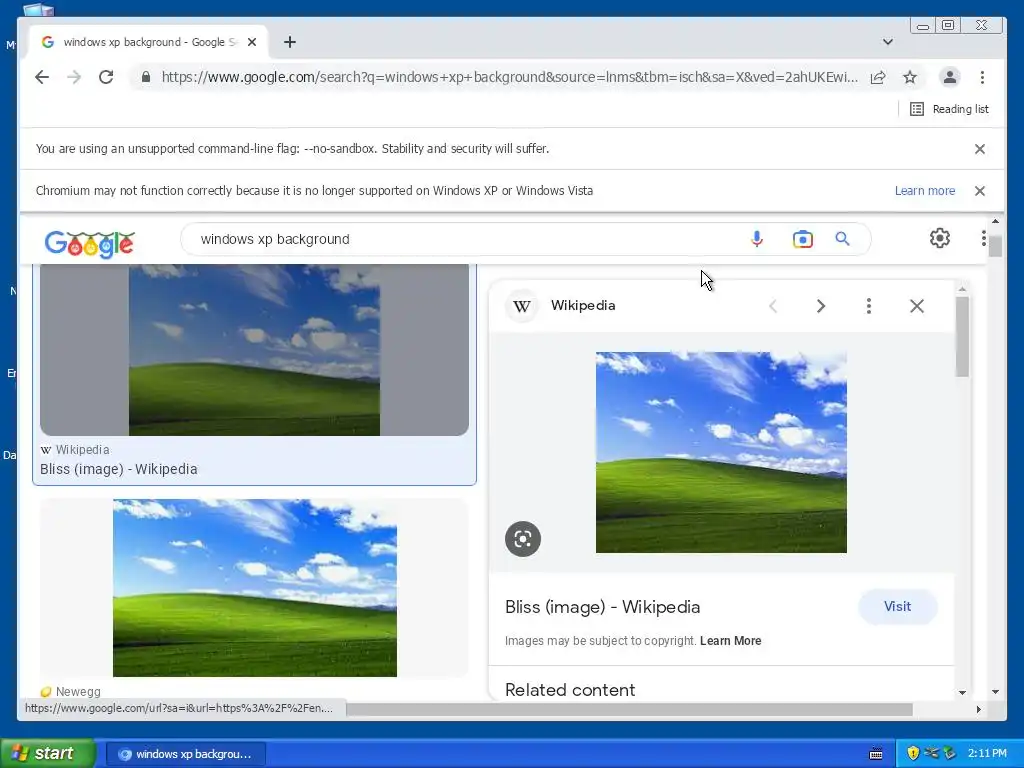This screenshot has height=768, width=1024.
Task: Click the taskbar clock showing 2:11 PM
Action: [987, 753]
